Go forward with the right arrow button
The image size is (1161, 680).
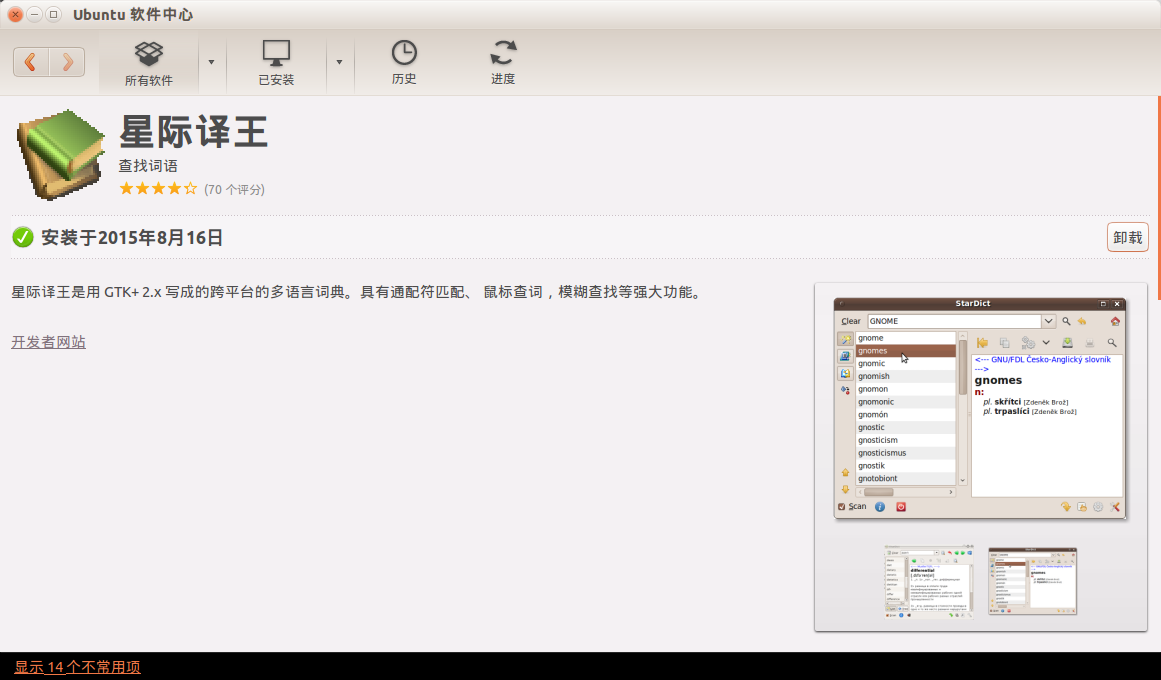(67, 61)
